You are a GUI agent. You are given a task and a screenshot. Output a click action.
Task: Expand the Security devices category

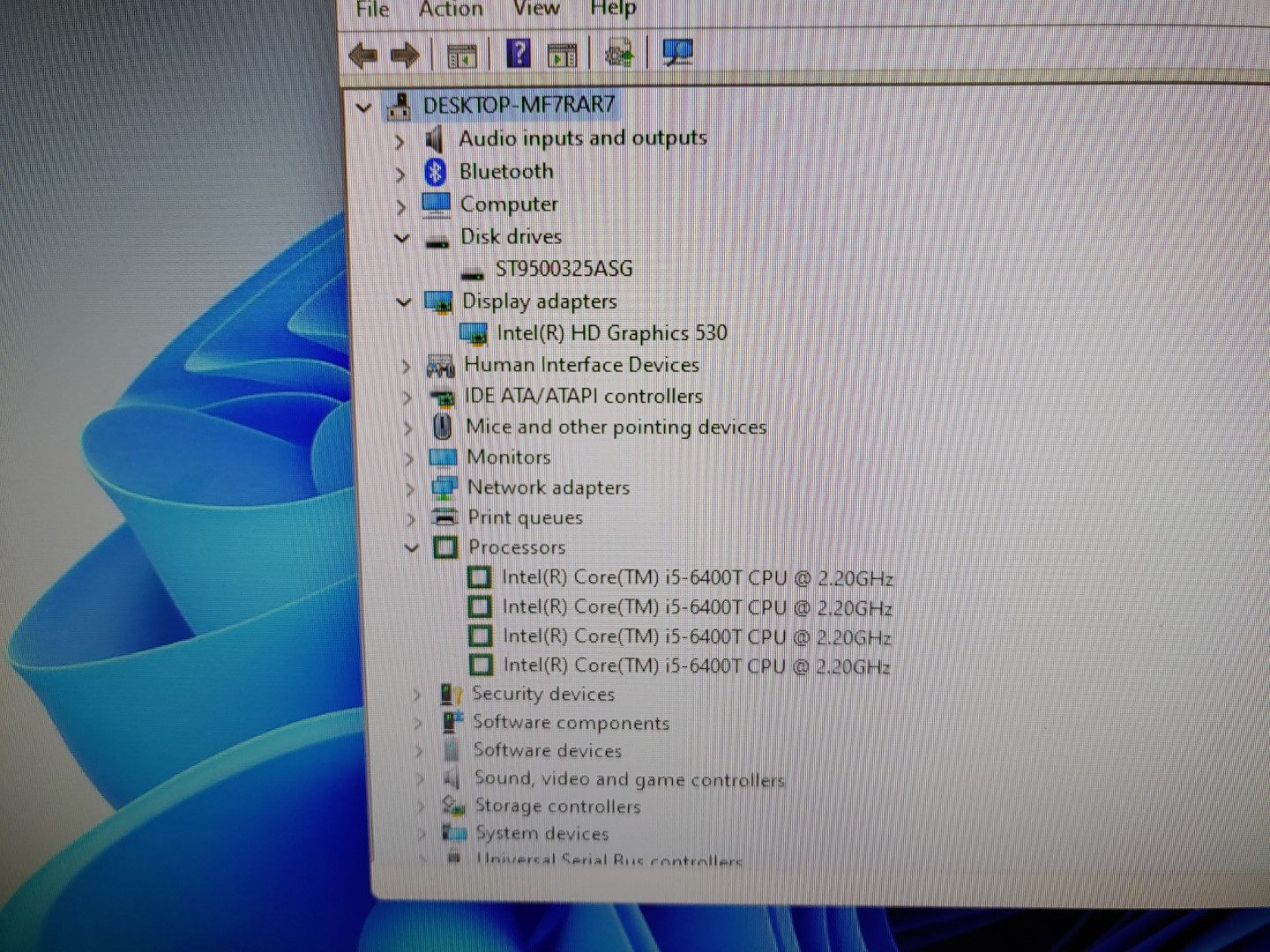click(x=416, y=695)
